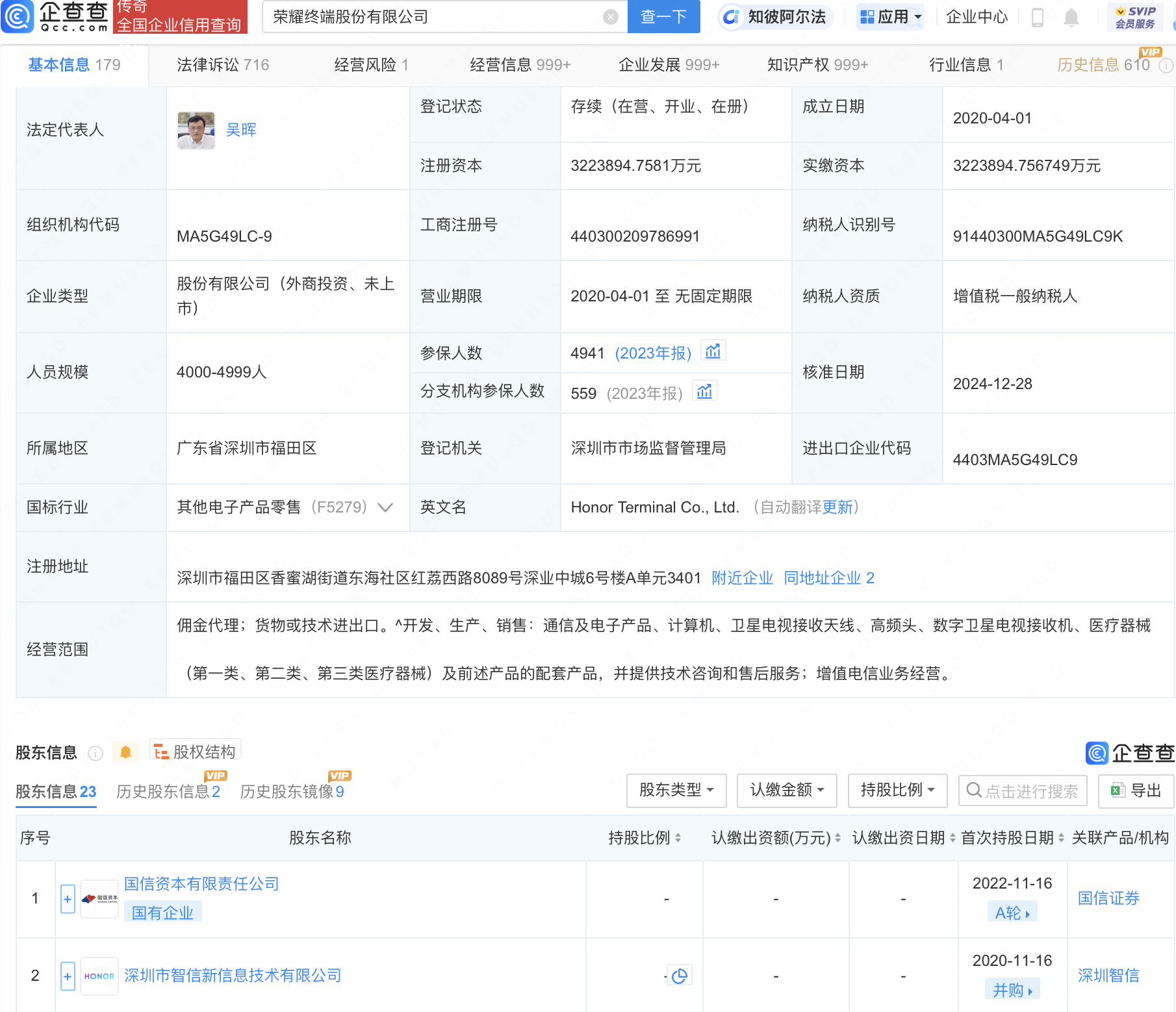Switch to 经营信息 tab
1176x1012 pixels.
520,65
